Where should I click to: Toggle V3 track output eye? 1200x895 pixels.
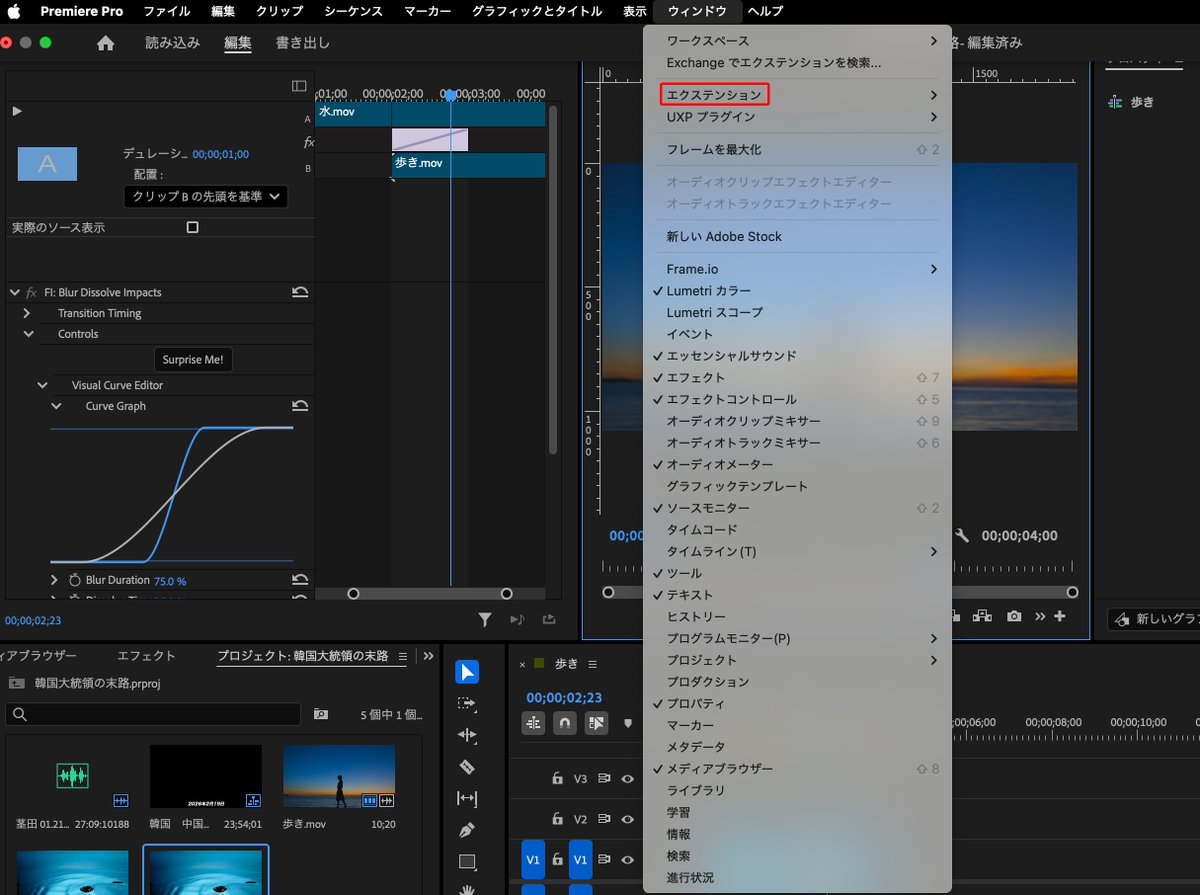[628, 778]
